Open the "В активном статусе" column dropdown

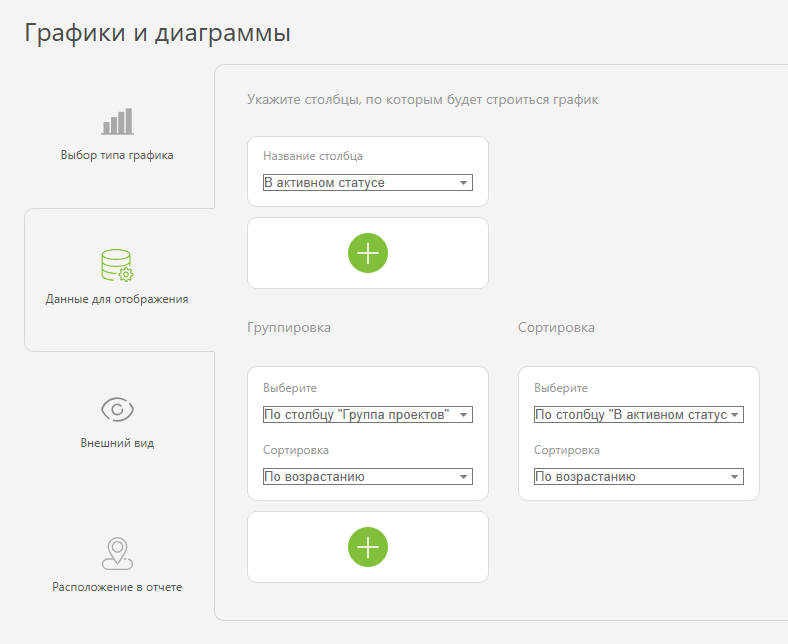tap(368, 182)
